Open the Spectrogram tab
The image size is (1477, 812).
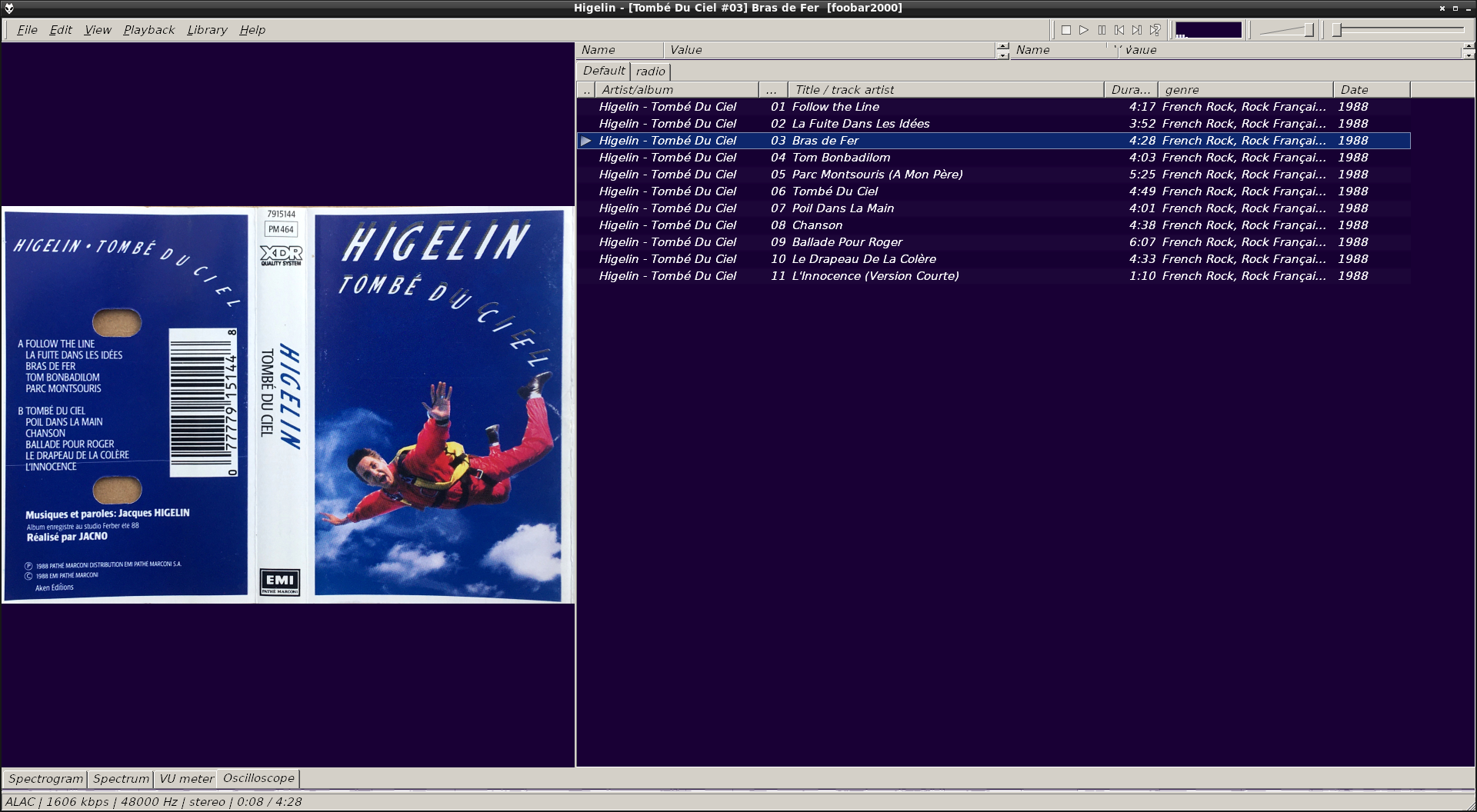[45, 779]
